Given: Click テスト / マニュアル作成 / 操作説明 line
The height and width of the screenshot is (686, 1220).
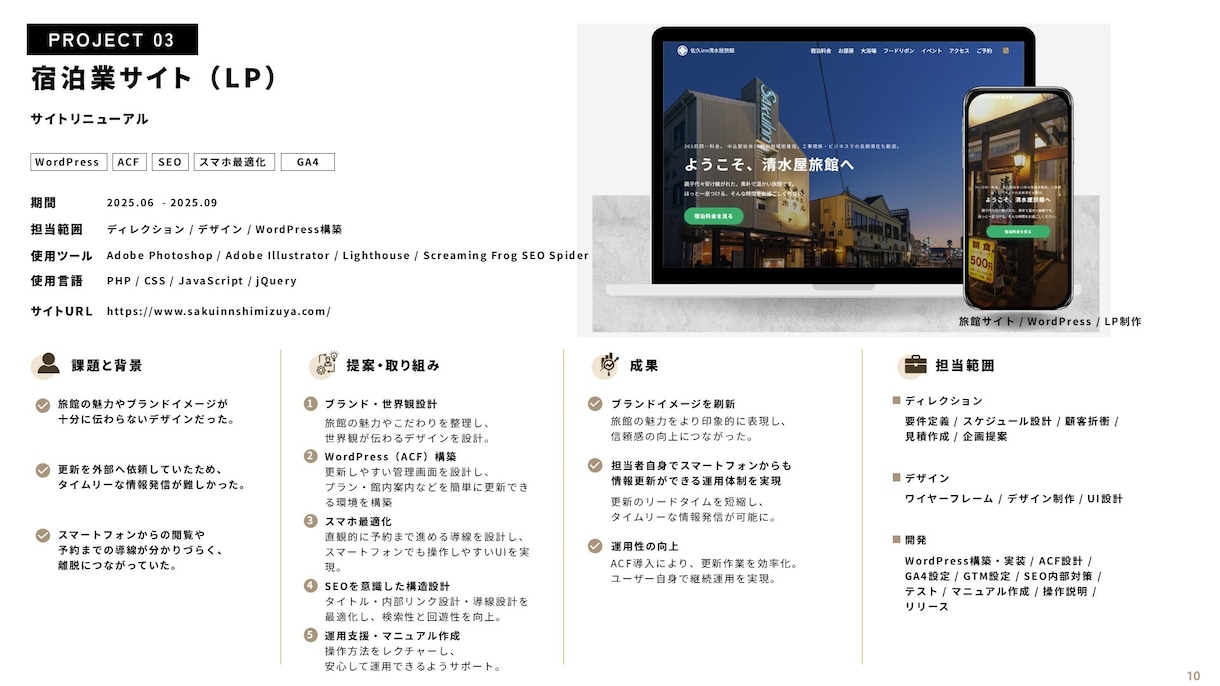Looking at the screenshot, I should 1001,591.
